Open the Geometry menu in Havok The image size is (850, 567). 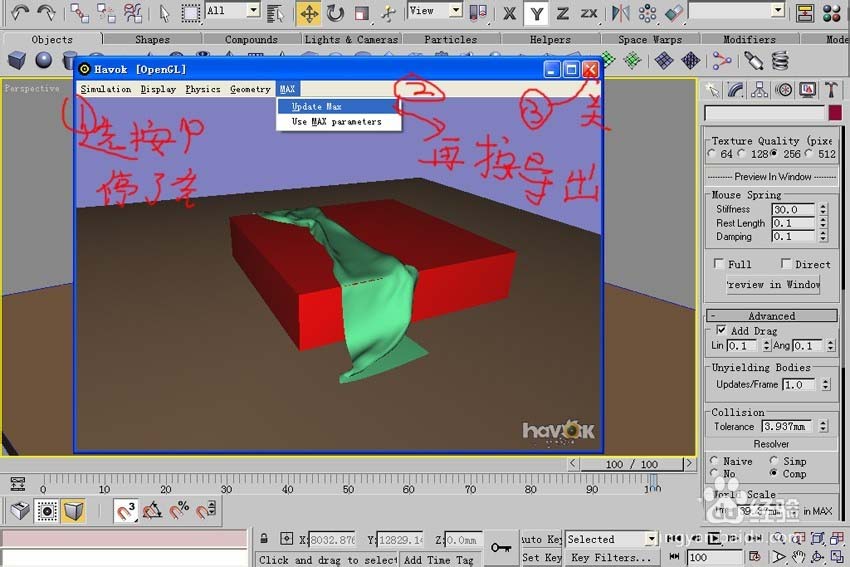tap(250, 89)
